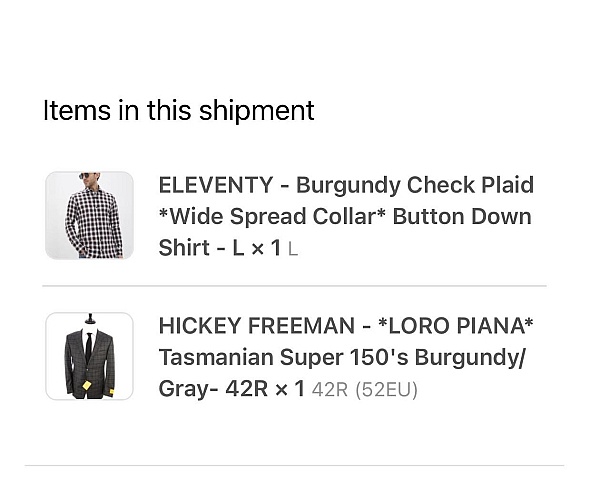Viewport: 600px width, 500px height.
Task: Click the yellow tag on jacket image
Action: (x=87, y=384)
